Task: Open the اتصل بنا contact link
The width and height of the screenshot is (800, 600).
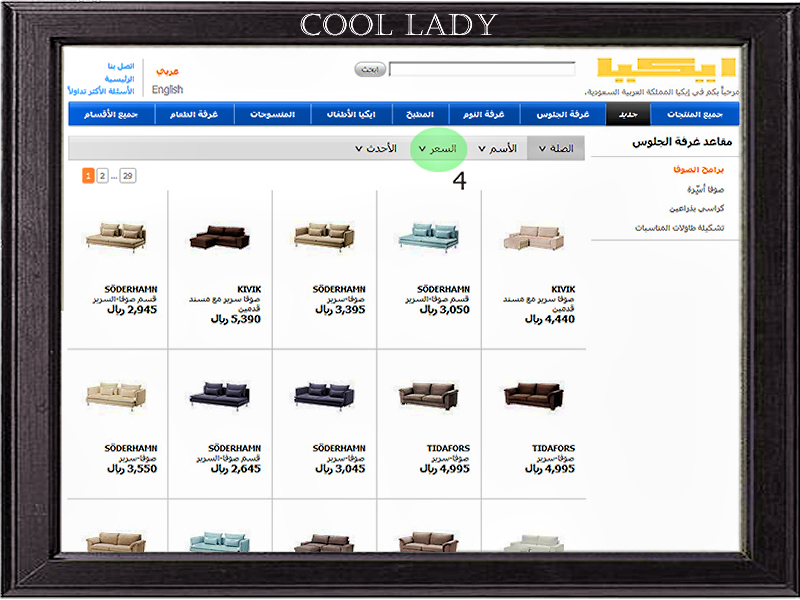Action: pos(121,66)
